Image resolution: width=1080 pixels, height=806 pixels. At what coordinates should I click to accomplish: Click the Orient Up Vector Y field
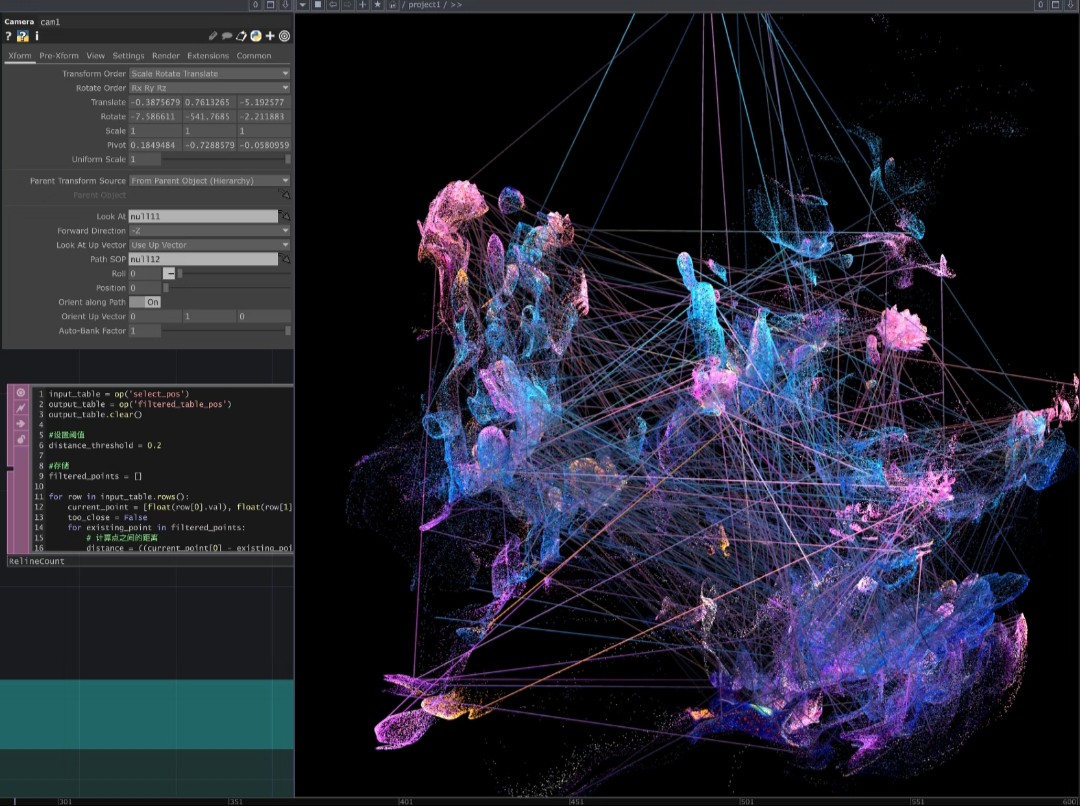click(209, 316)
